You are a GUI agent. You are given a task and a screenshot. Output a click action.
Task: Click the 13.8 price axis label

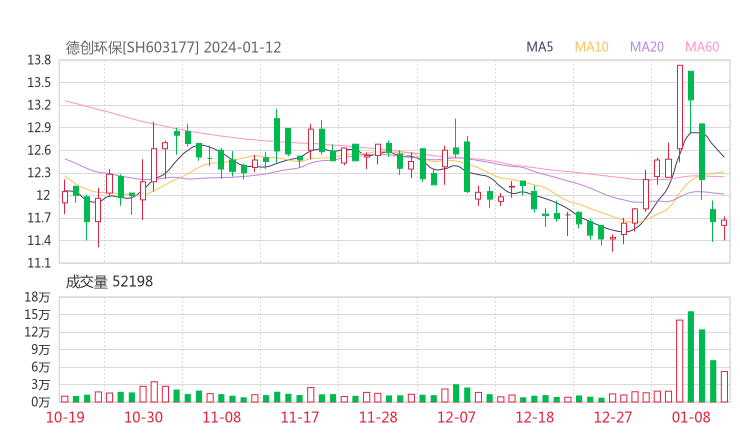tap(39, 60)
